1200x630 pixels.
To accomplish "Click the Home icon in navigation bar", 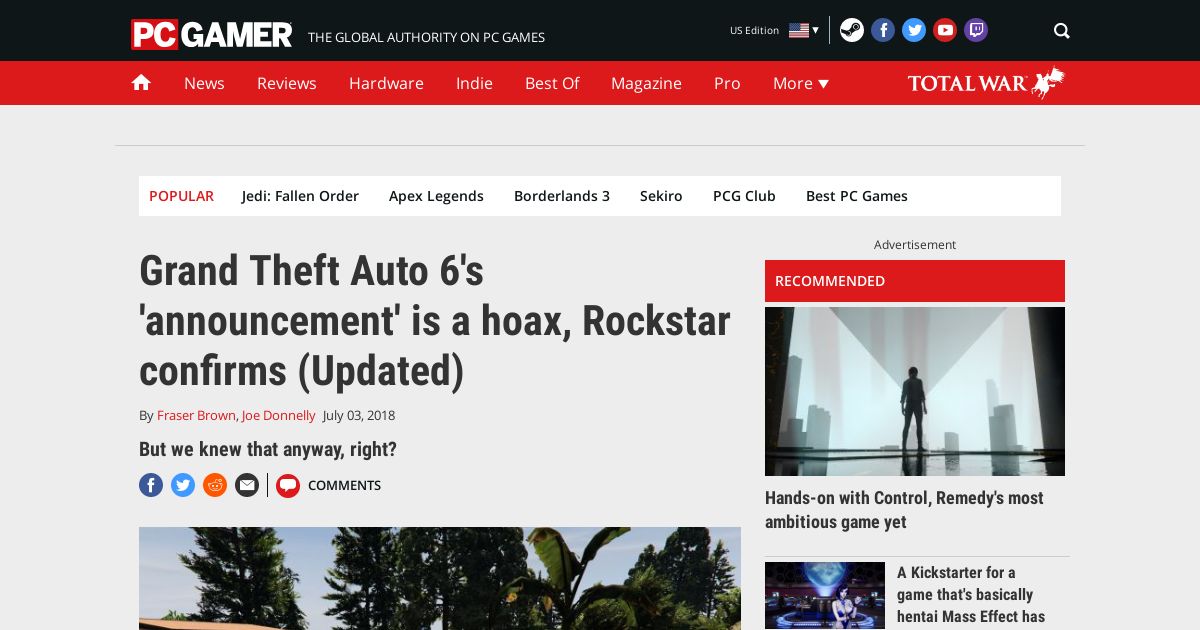I will (141, 83).
